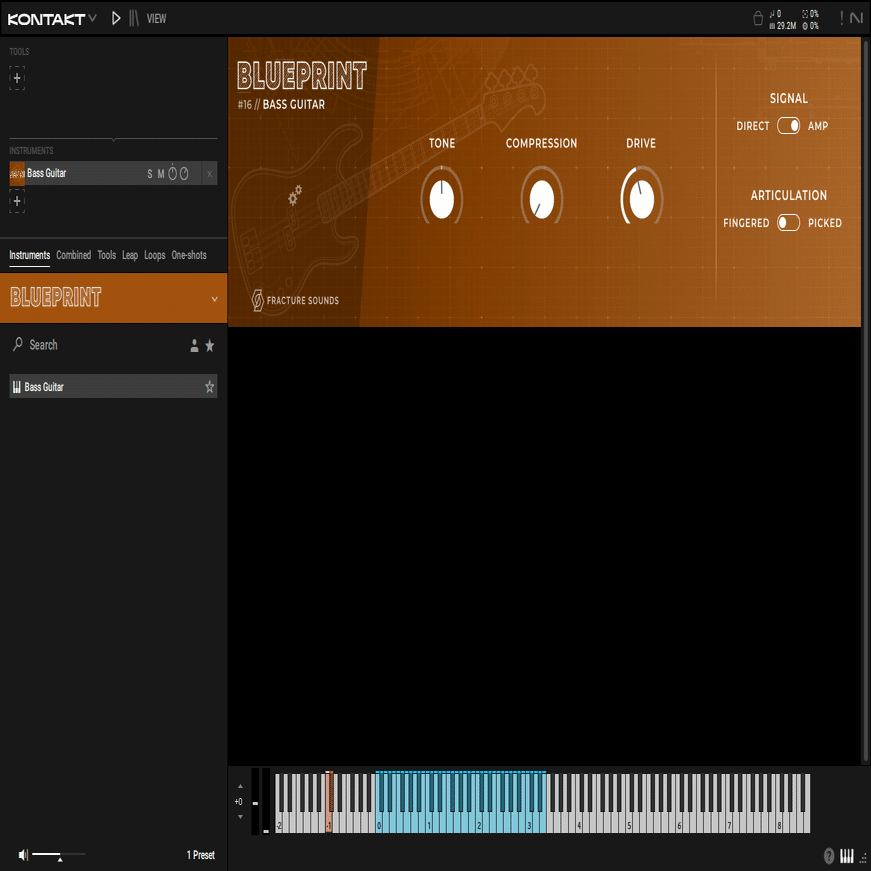The height and width of the screenshot is (871, 871).
Task: Click the mod wheel strip
Action: tap(266, 801)
